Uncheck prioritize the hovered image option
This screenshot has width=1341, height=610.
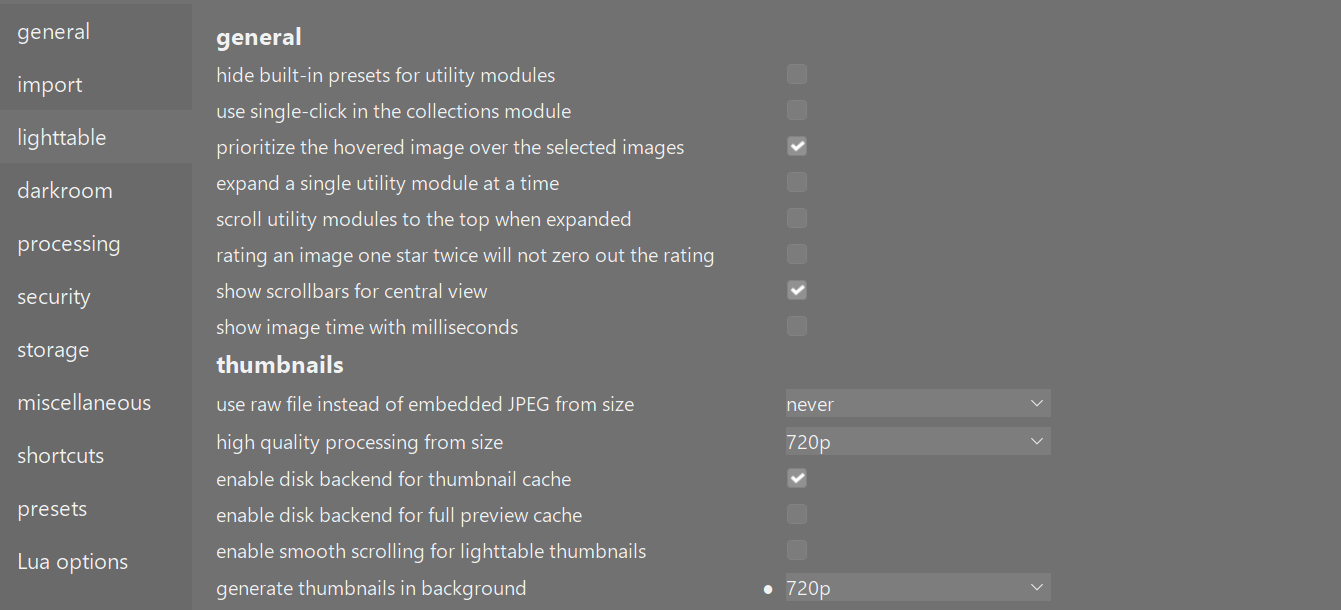(x=797, y=147)
